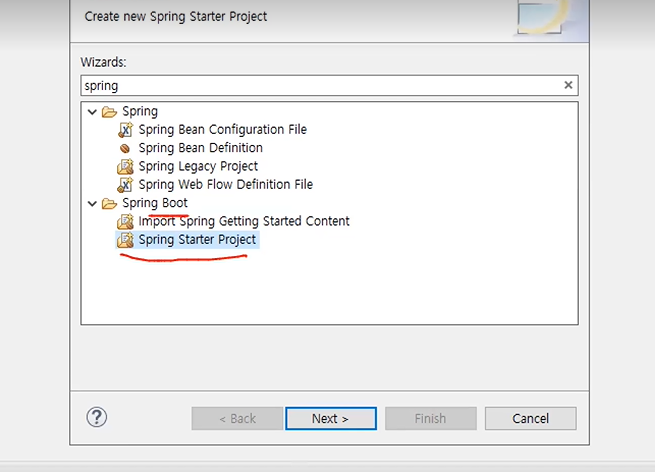The width and height of the screenshot is (655, 472).
Task: Click the Spring Starter Project icon
Action: 125,240
